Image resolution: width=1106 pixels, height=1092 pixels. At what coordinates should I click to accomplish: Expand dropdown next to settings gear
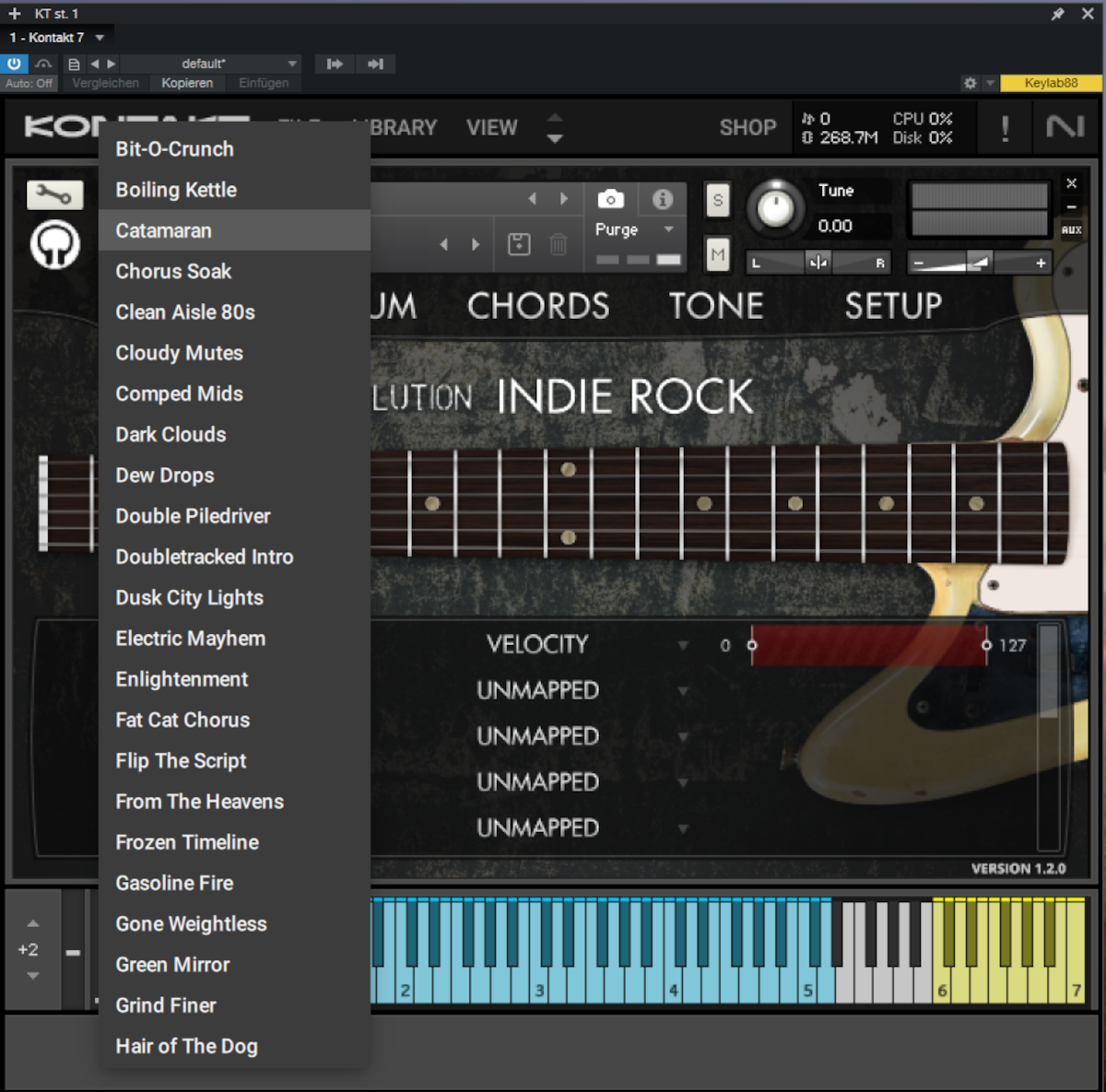point(990,83)
